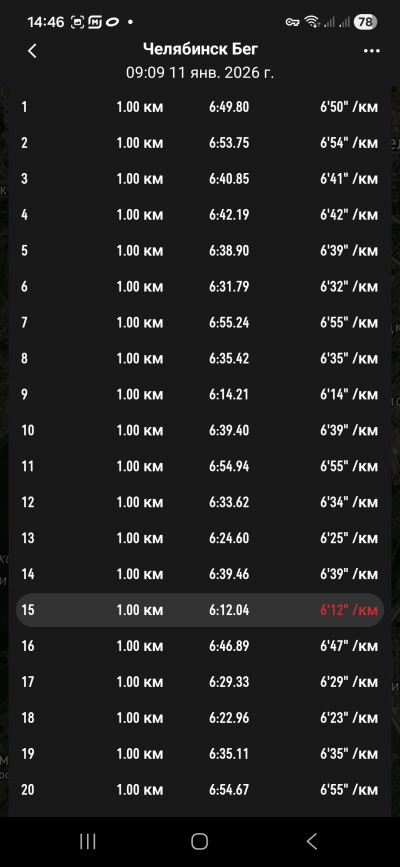The width and height of the screenshot is (400, 867).
Task: Select lap 18 time 6:22.96
Action: click(x=229, y=718)
